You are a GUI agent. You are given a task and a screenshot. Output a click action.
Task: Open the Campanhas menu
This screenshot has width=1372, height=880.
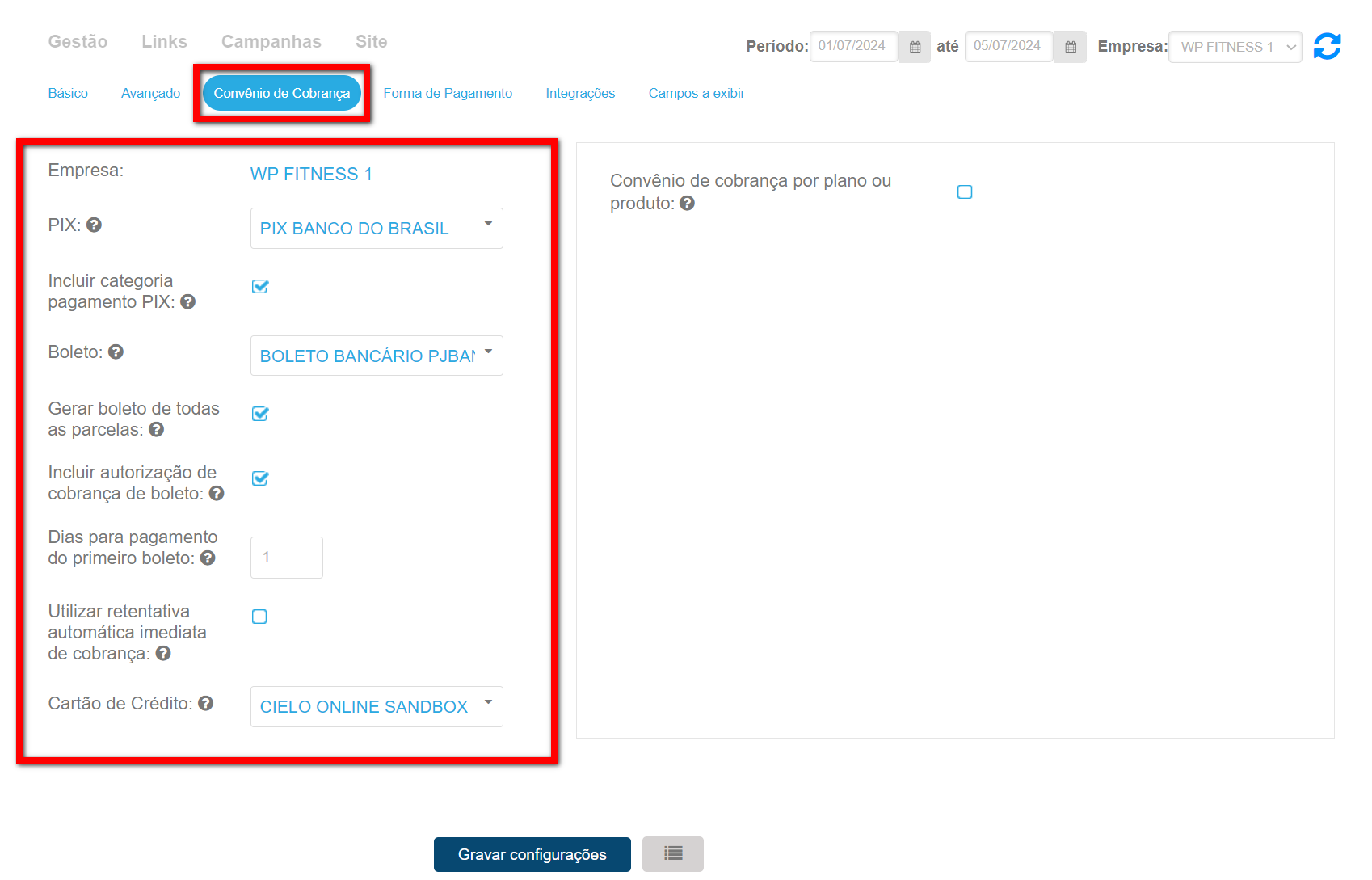point(271,41)
